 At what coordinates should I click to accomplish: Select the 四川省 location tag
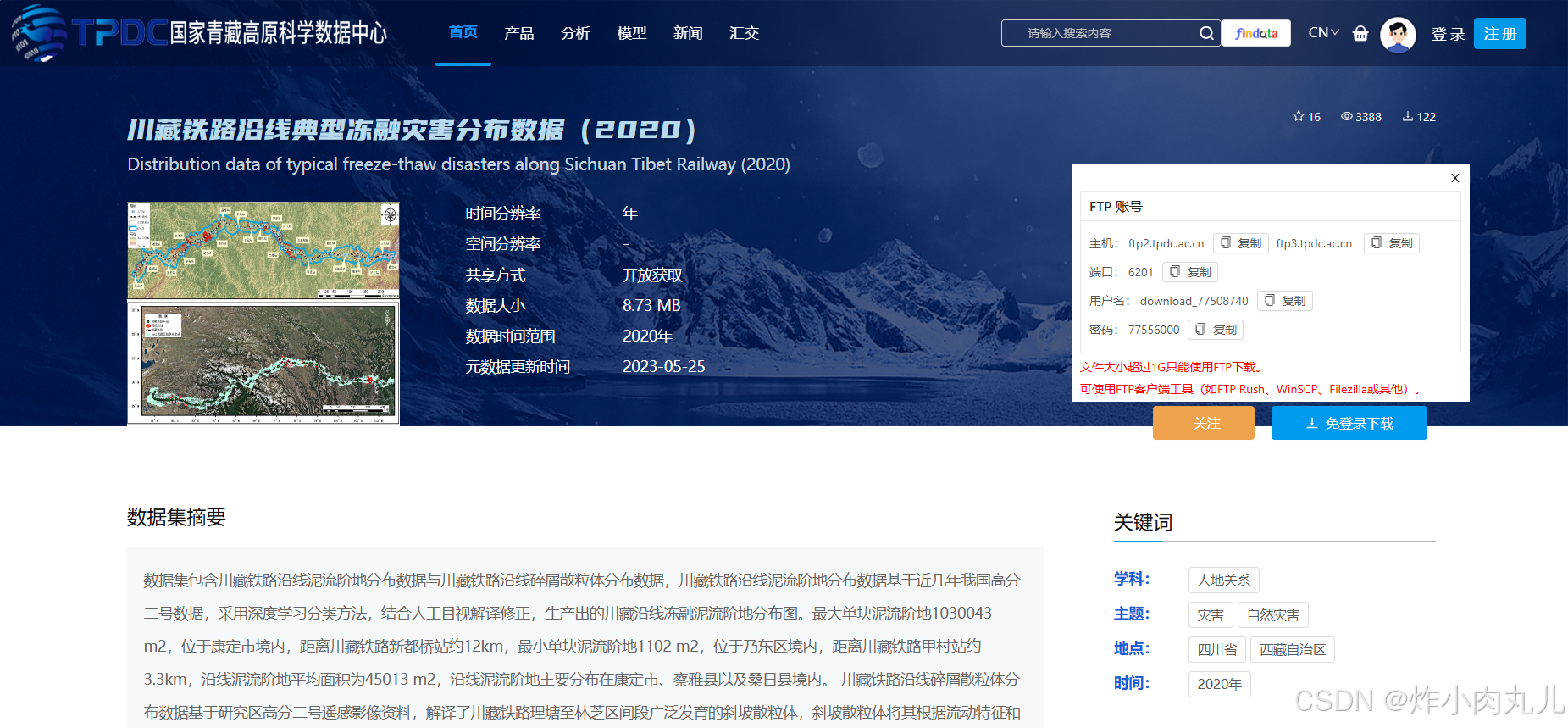click(1217, 649)
